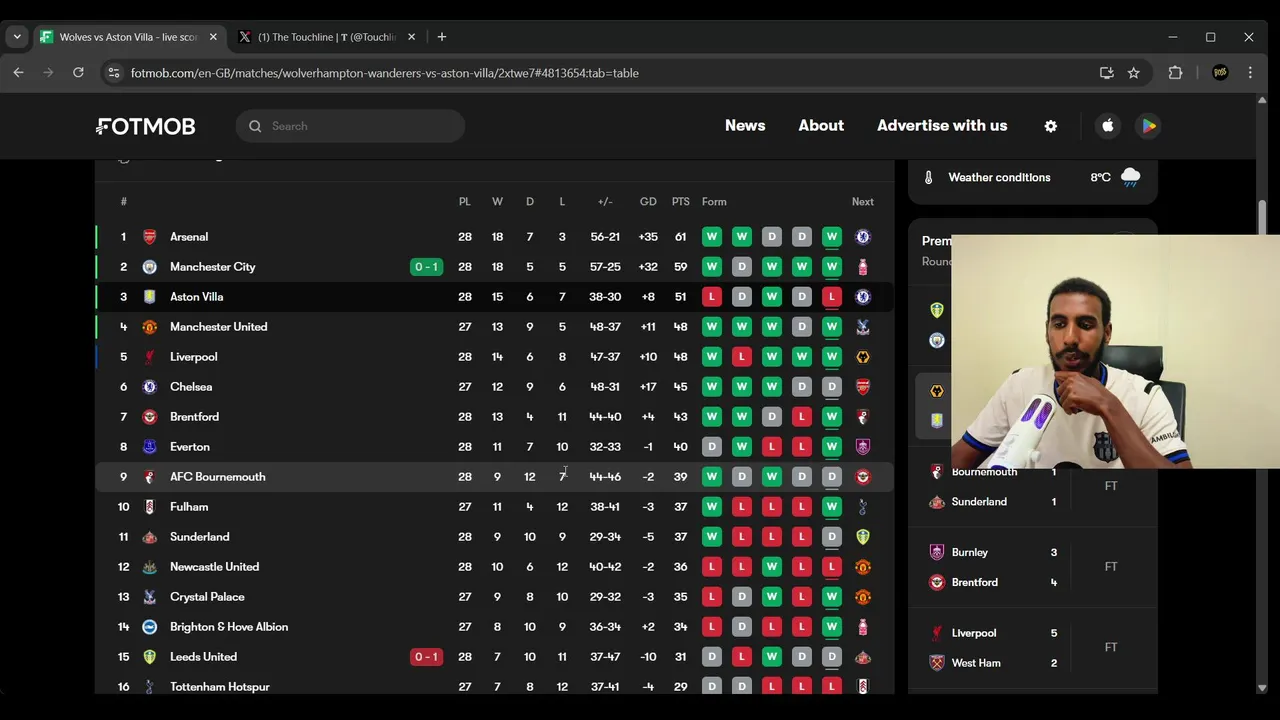The image size is (1280, 720).
Task: Click the install app icon in address bar
Action: [1106, 73]
